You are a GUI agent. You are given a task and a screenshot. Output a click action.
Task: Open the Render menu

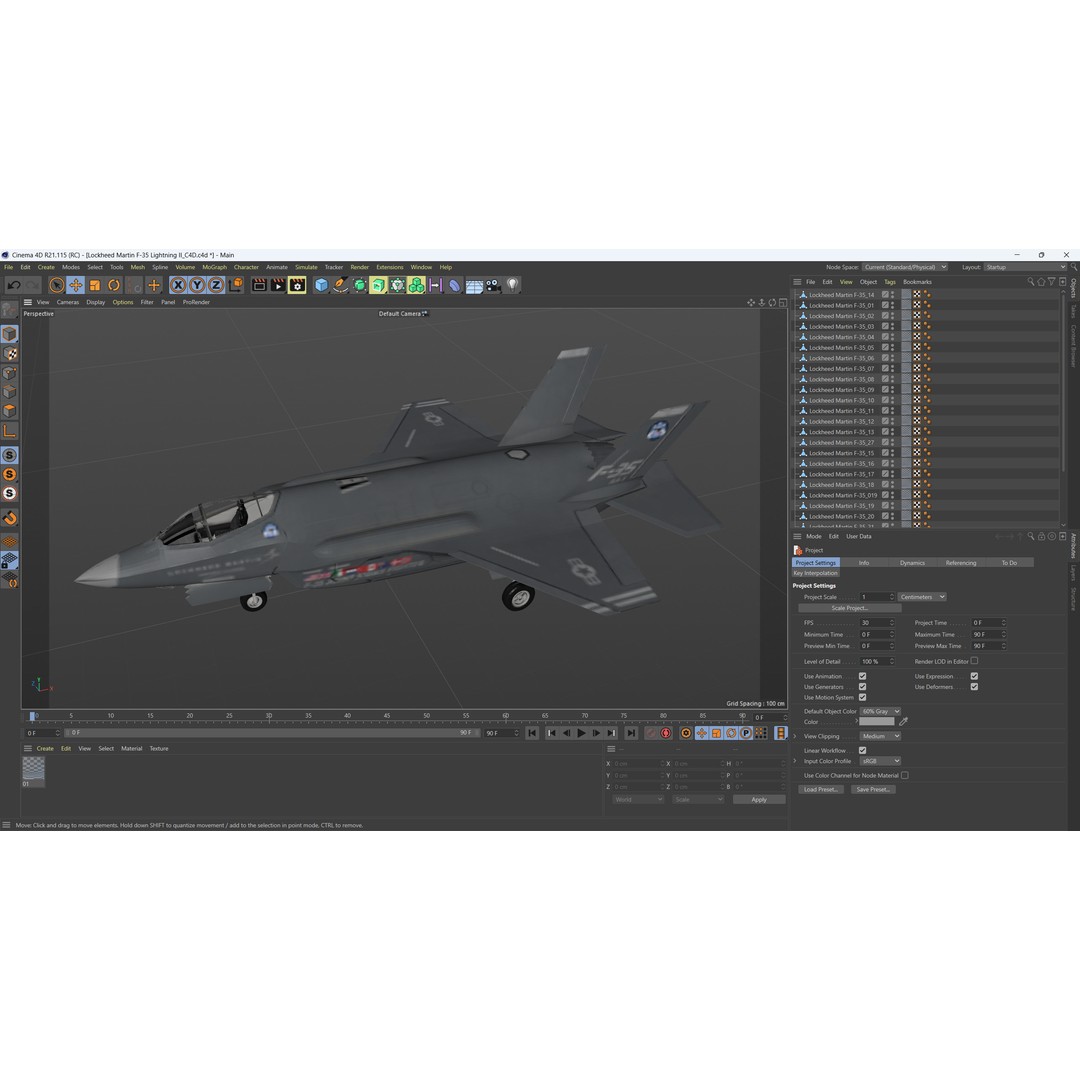360,267
